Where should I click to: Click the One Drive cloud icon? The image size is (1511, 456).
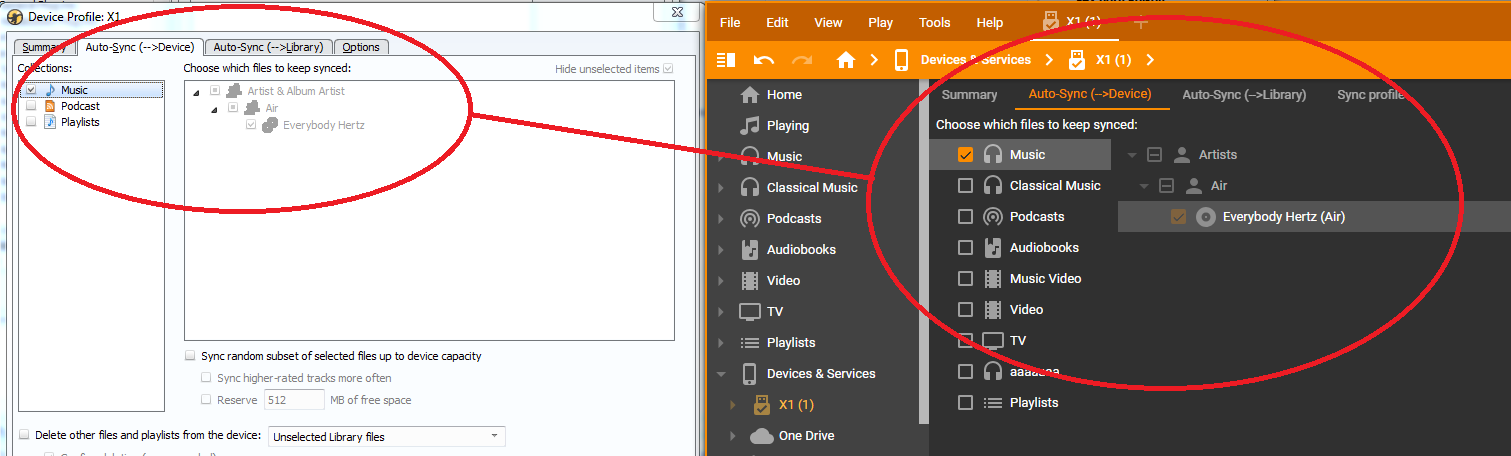coord(762,436)
